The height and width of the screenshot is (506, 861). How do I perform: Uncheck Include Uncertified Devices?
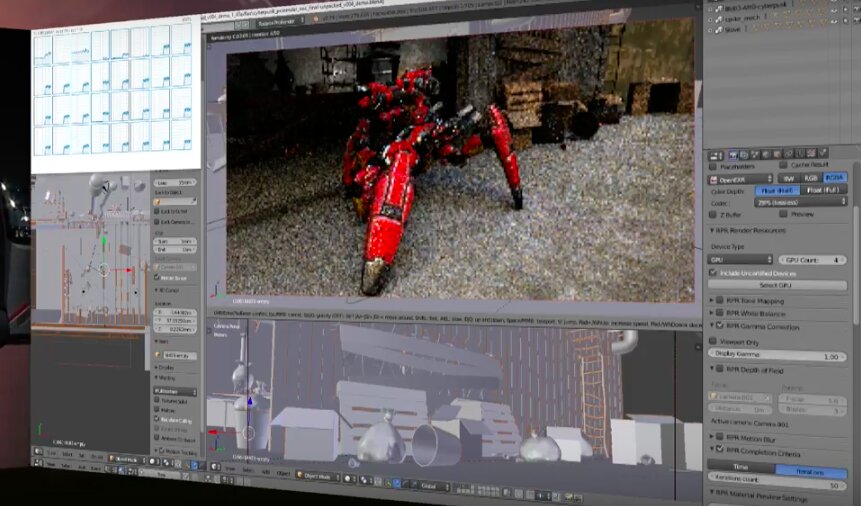click(714, 272)
